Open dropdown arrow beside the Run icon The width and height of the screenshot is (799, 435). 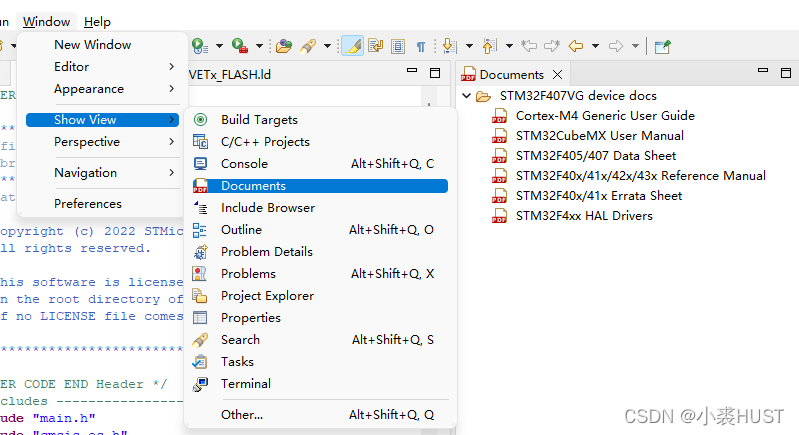pyautogui.click(x=219, y=46)
